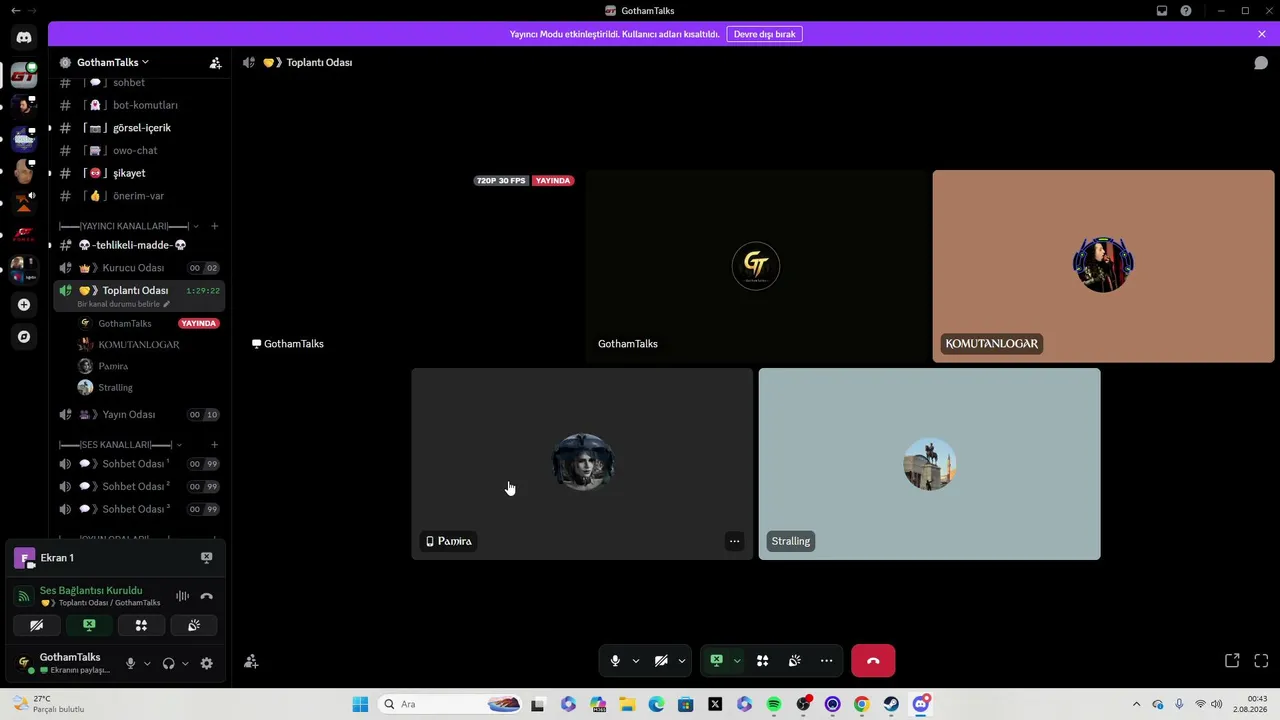
Task: Click the Ara taskbar search box
Action: pos(452,704)
